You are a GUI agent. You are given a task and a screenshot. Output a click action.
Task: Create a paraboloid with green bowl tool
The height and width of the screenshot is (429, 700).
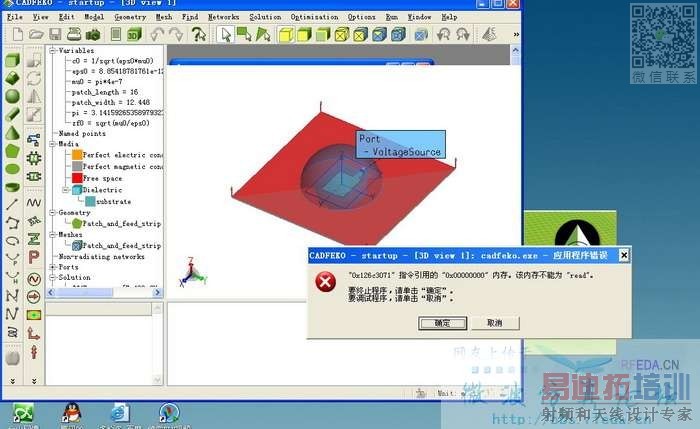point(12,187)
